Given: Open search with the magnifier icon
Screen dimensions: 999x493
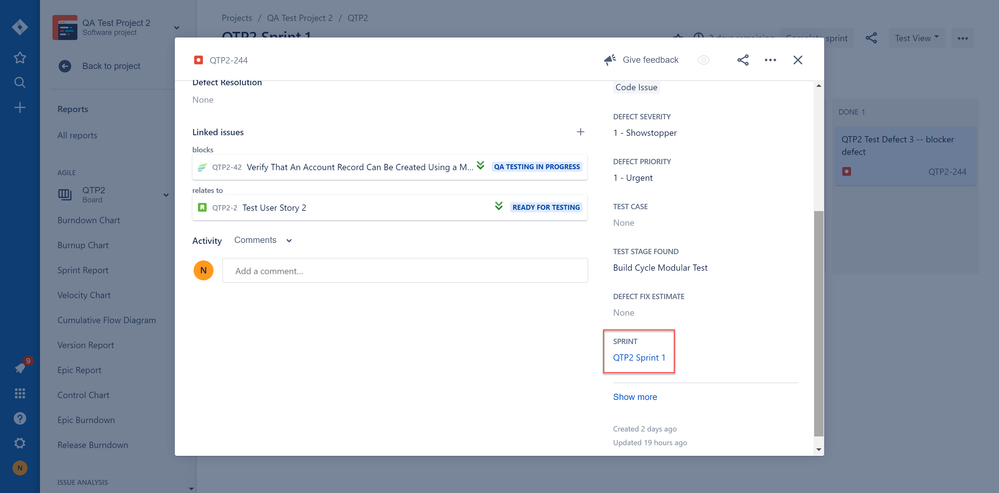Looking at the screenshot, I should pyautogui.click(x=20, y=82).
